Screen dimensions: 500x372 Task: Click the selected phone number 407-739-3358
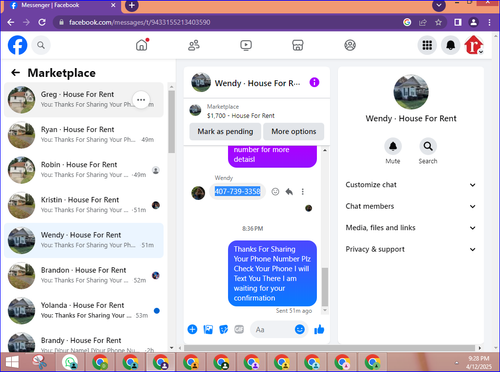pos(237,191)
